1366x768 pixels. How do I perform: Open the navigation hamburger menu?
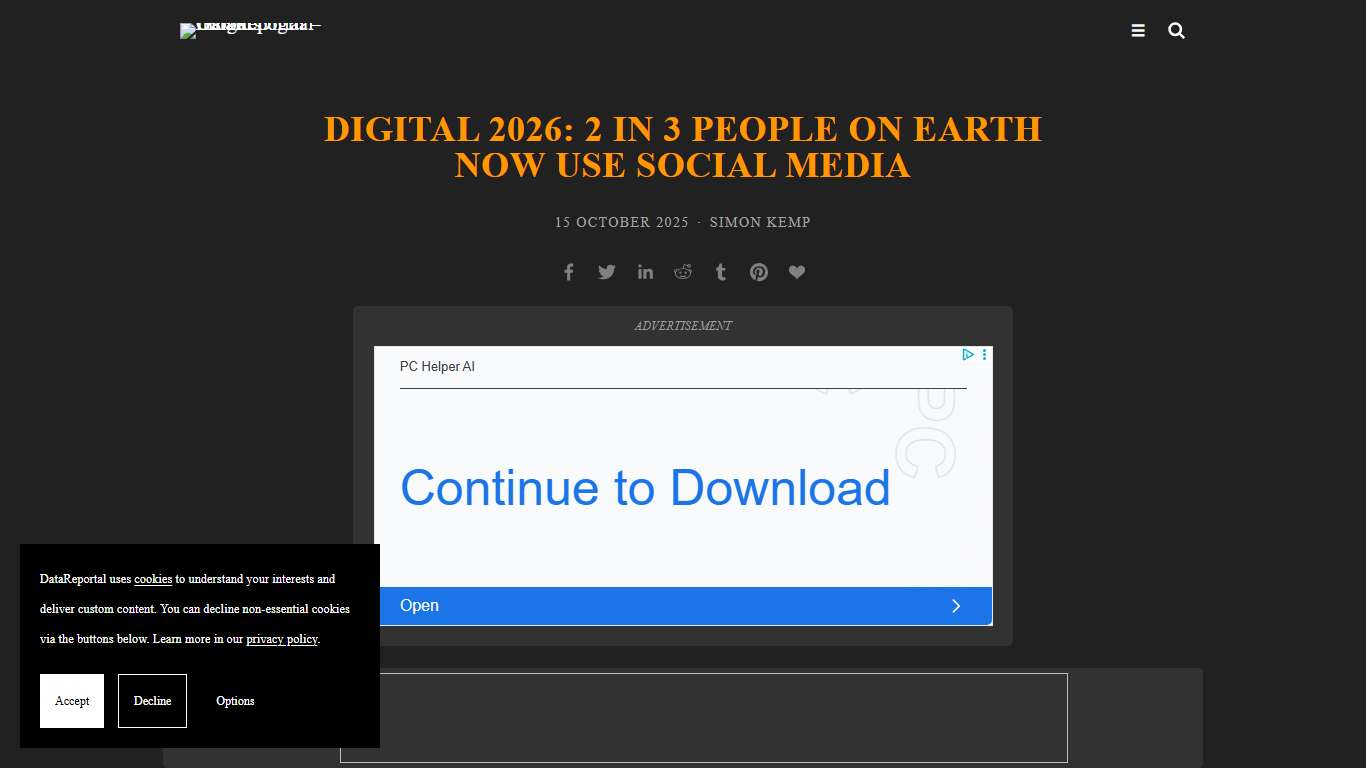[x=1138, y=30]
